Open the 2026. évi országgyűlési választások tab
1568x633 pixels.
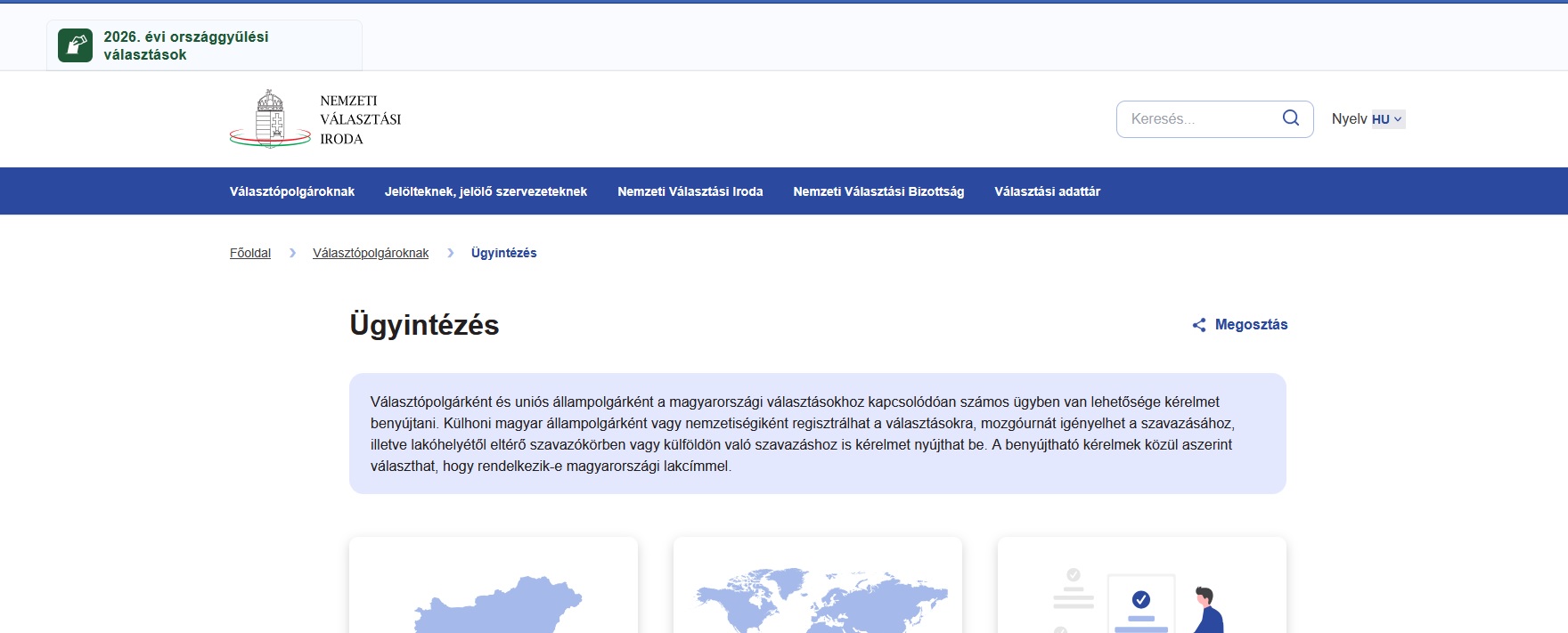[185, 45]
